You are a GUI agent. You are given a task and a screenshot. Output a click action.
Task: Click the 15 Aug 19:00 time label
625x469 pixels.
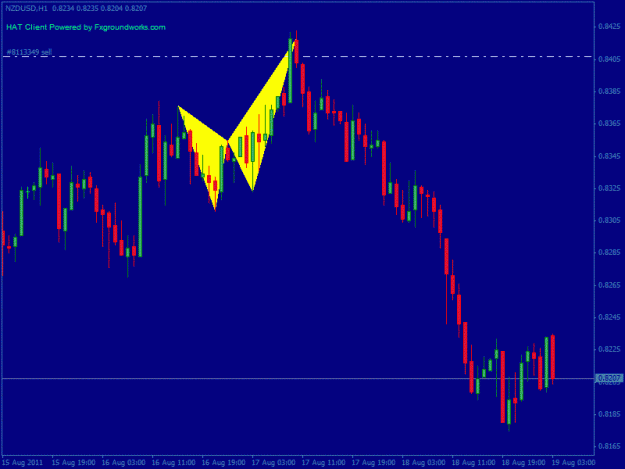click(x=74, y=462)
